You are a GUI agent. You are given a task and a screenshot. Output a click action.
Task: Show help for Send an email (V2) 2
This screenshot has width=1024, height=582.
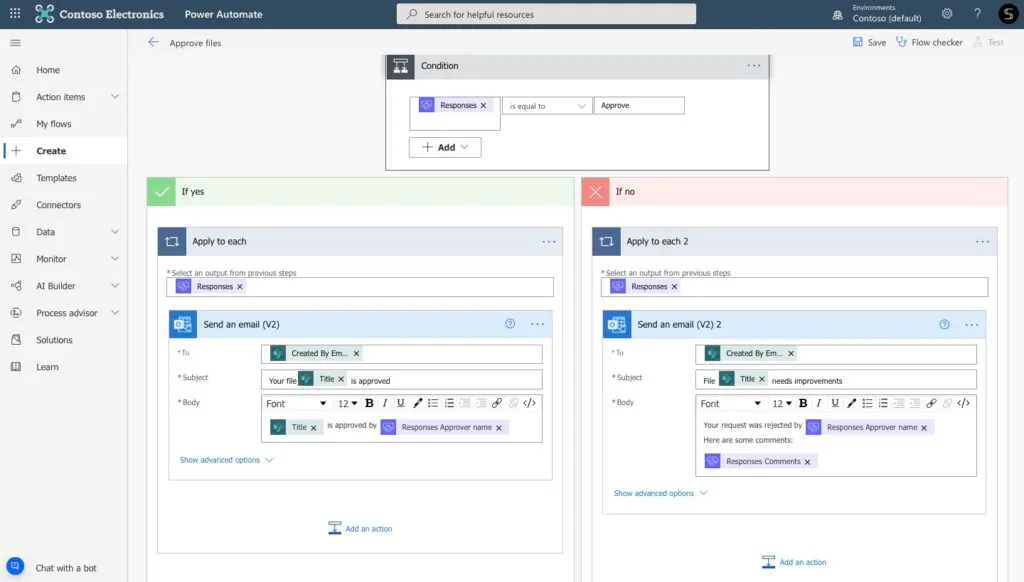[944, 325]
